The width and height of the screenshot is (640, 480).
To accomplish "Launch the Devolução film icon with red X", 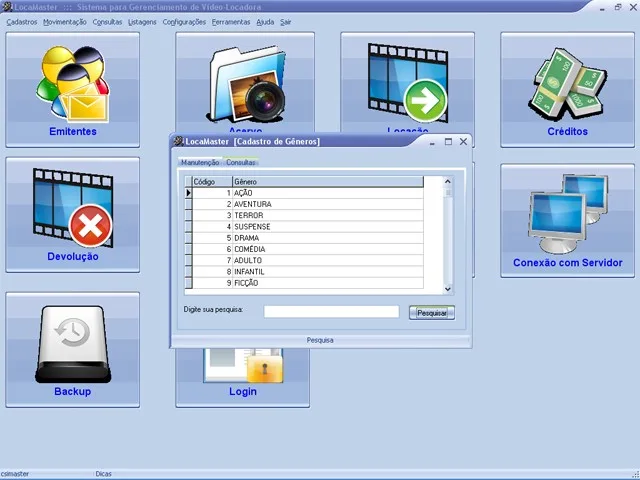I will click(73, 208).
